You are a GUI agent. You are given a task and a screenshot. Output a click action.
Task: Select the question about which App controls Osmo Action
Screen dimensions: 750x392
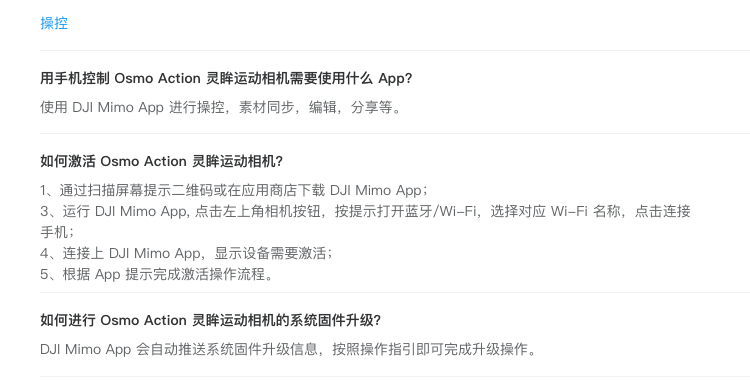(x=226, y=78)
